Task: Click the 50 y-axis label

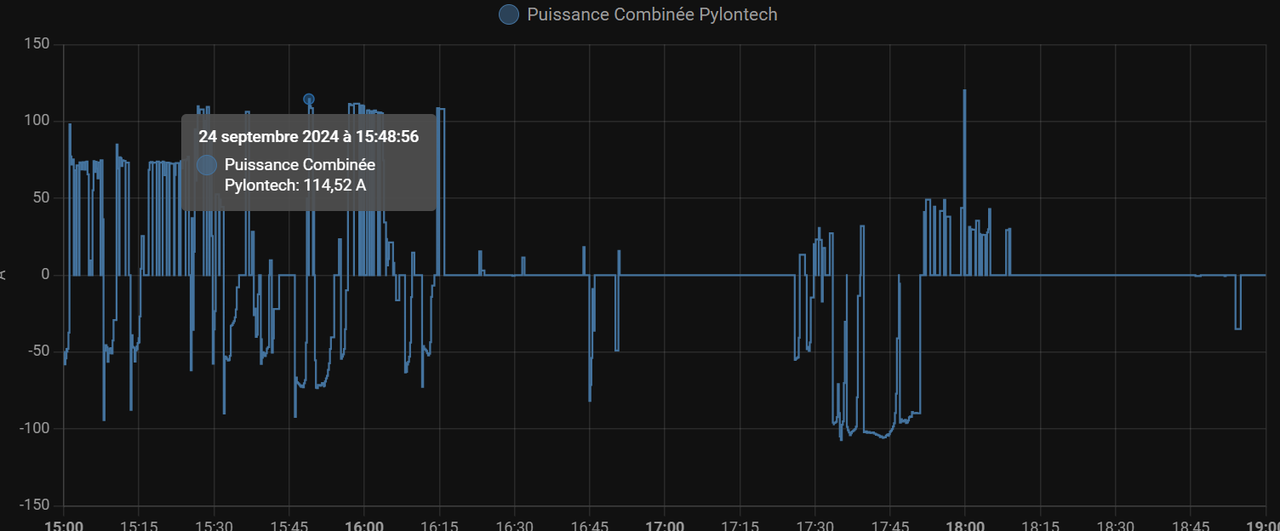Action: pos(41,198)
